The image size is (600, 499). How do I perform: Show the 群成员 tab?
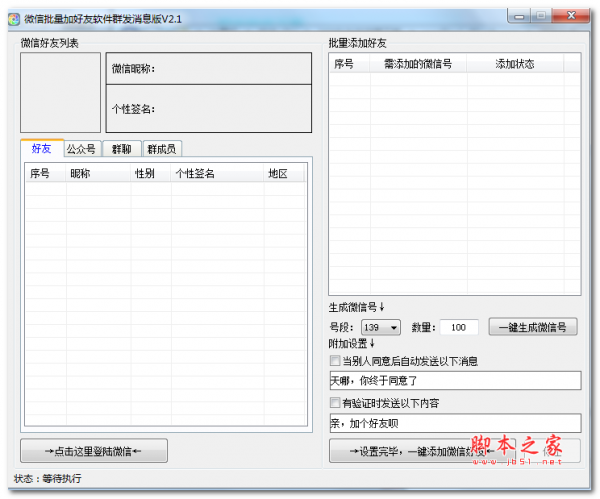[x=162, y=149]
